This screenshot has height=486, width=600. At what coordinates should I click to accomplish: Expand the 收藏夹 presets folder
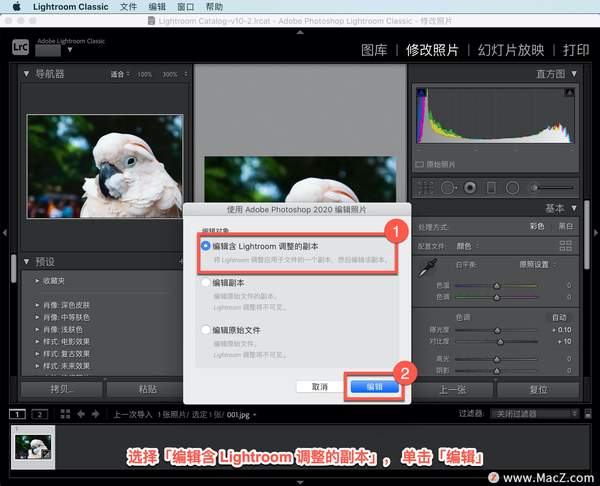coord(37,281)
